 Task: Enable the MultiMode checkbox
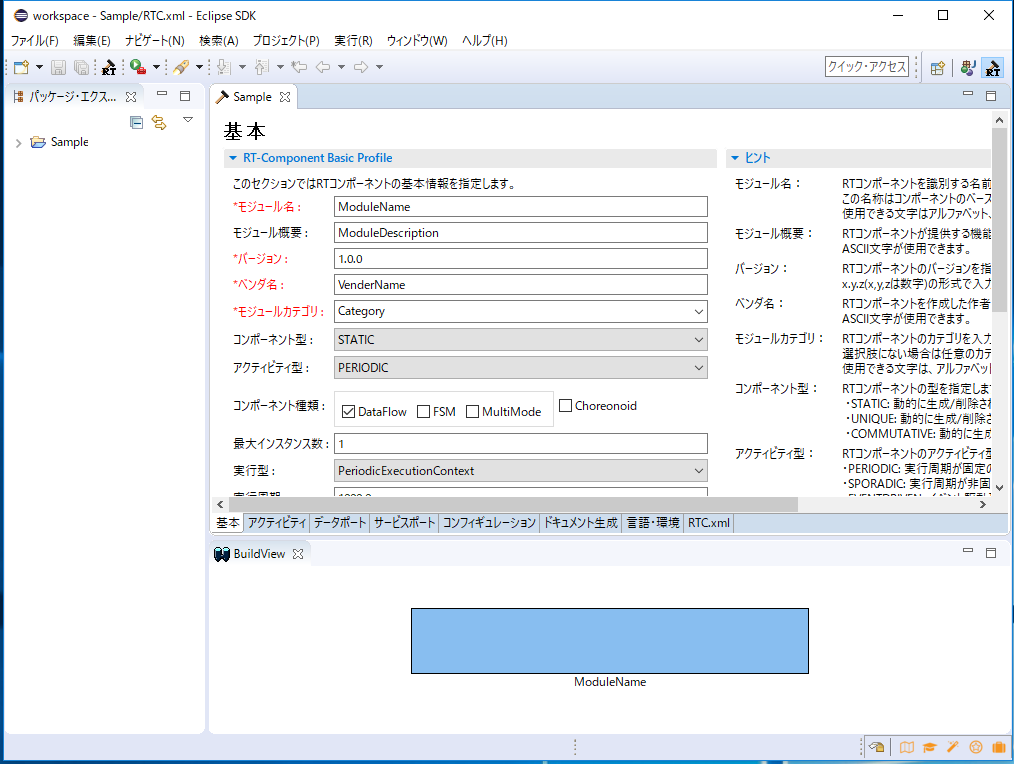(473, 411)
